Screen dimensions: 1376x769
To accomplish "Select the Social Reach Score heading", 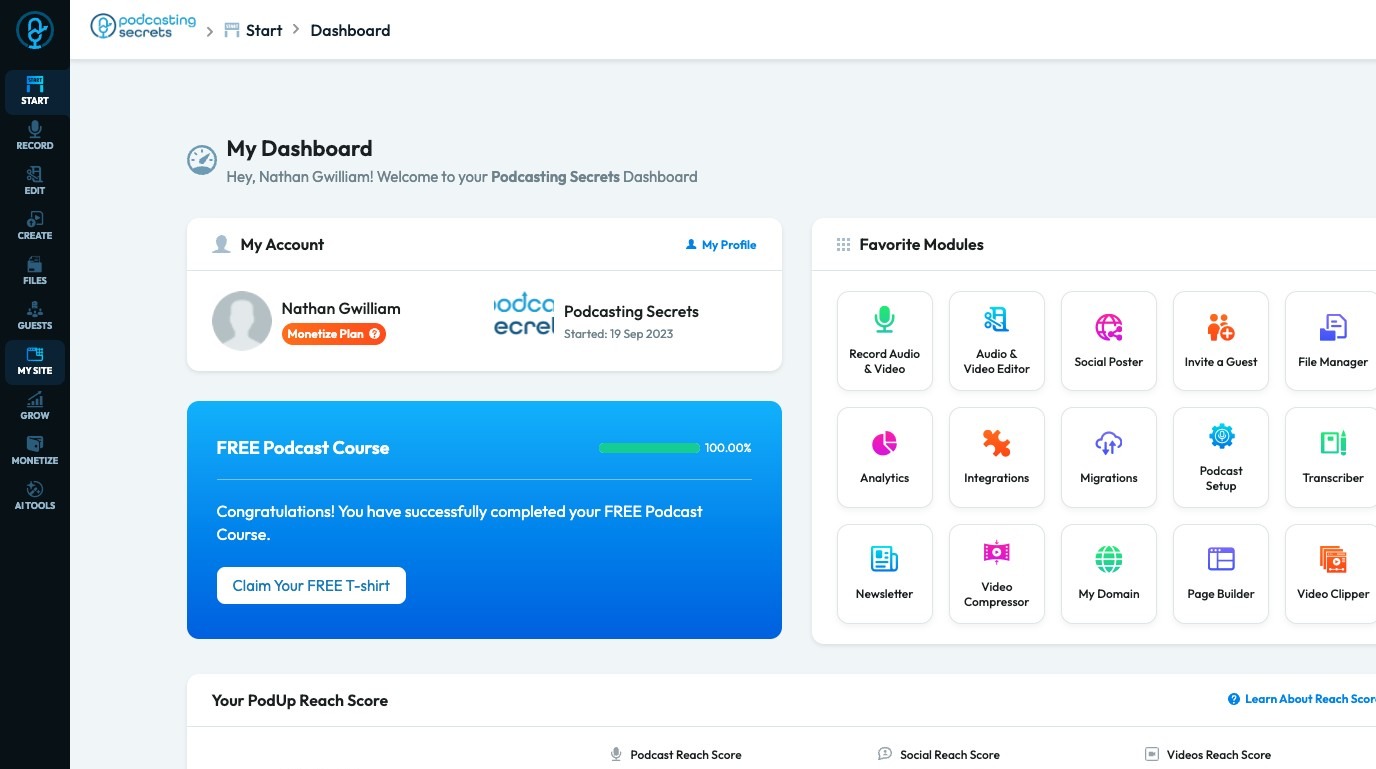I will click(950, 755).
